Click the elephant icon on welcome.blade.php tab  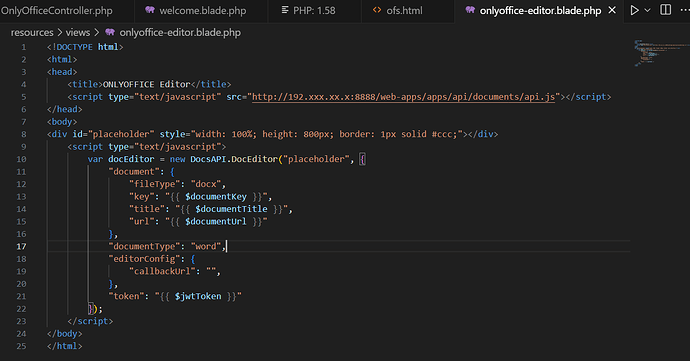pyautogui.click(x=150, y=10)
